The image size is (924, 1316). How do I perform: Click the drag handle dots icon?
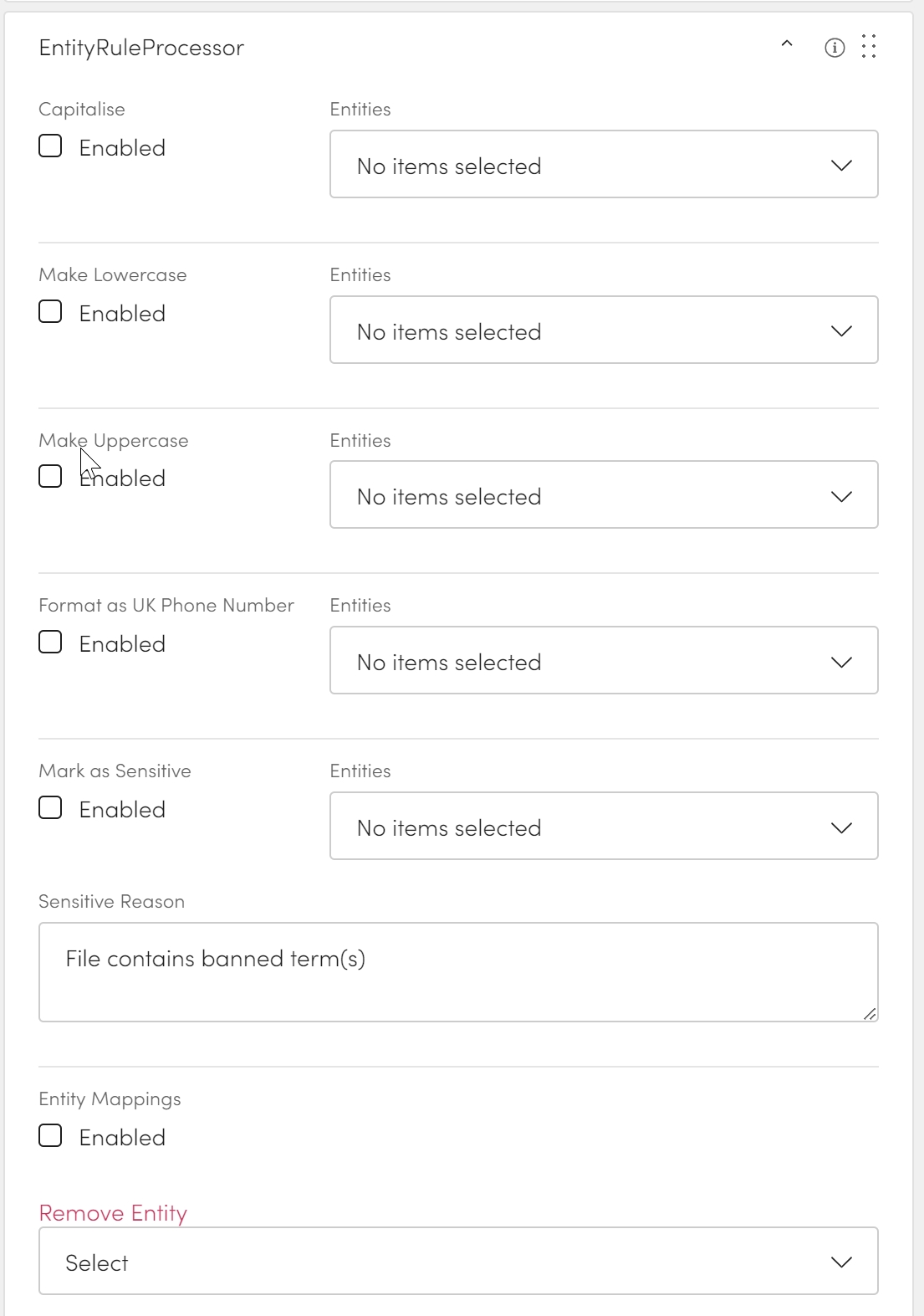(869, 47)
